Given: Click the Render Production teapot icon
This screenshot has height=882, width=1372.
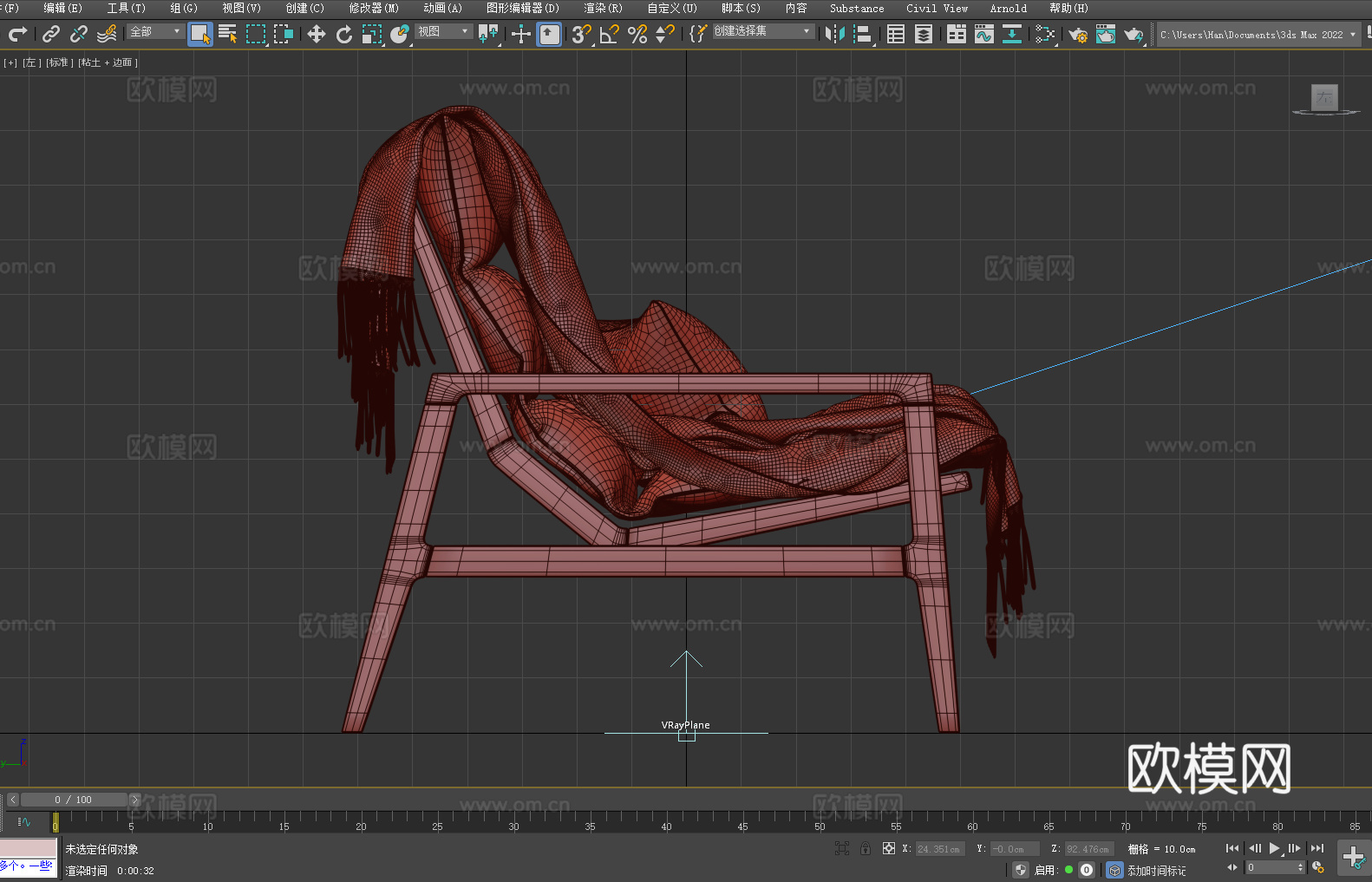Looking at the screenshot, I should pyautogui.click(x=1134, y=34).
